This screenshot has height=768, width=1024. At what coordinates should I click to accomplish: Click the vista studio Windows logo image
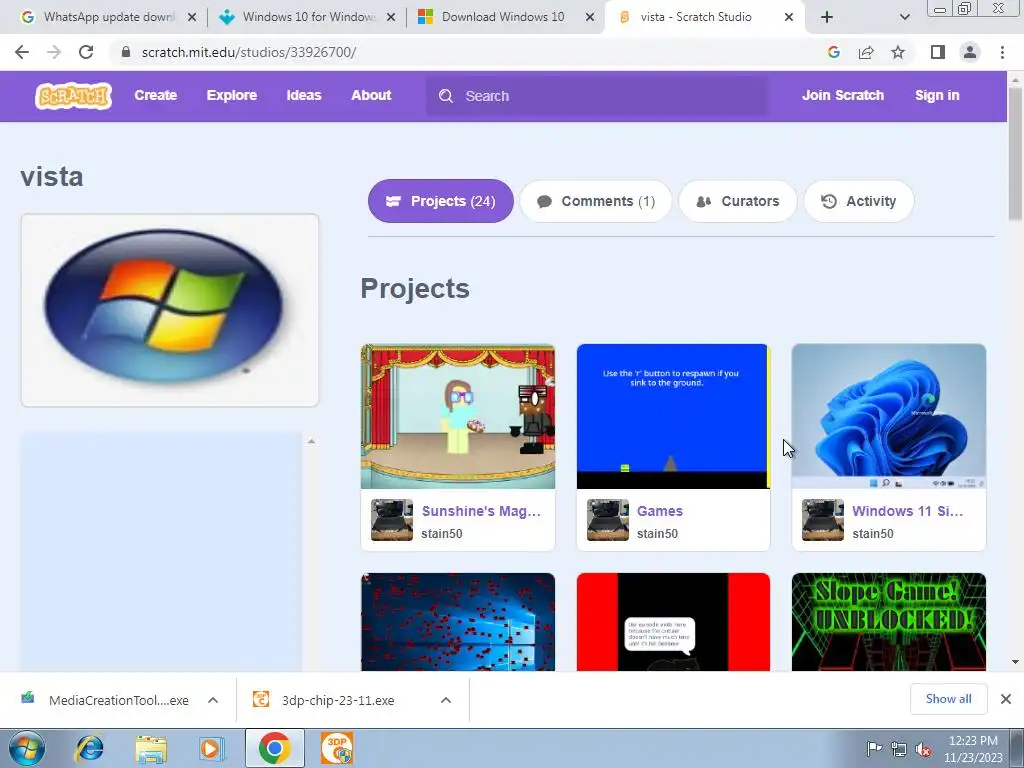point(170,310)
